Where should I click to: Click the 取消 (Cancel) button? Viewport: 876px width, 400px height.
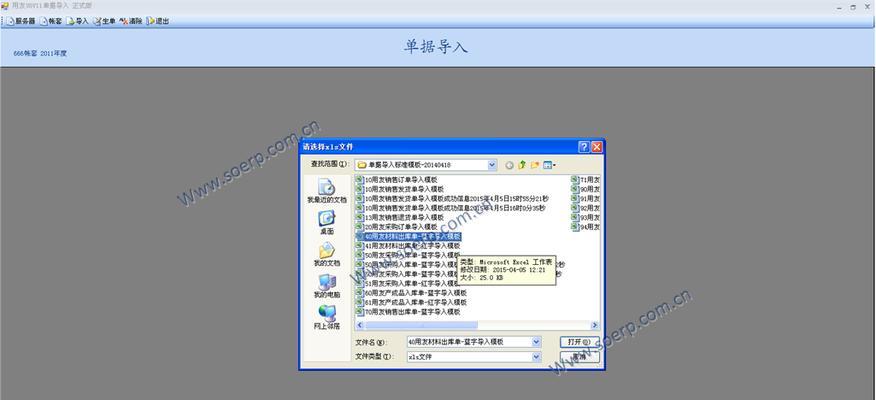click(579, 356)
